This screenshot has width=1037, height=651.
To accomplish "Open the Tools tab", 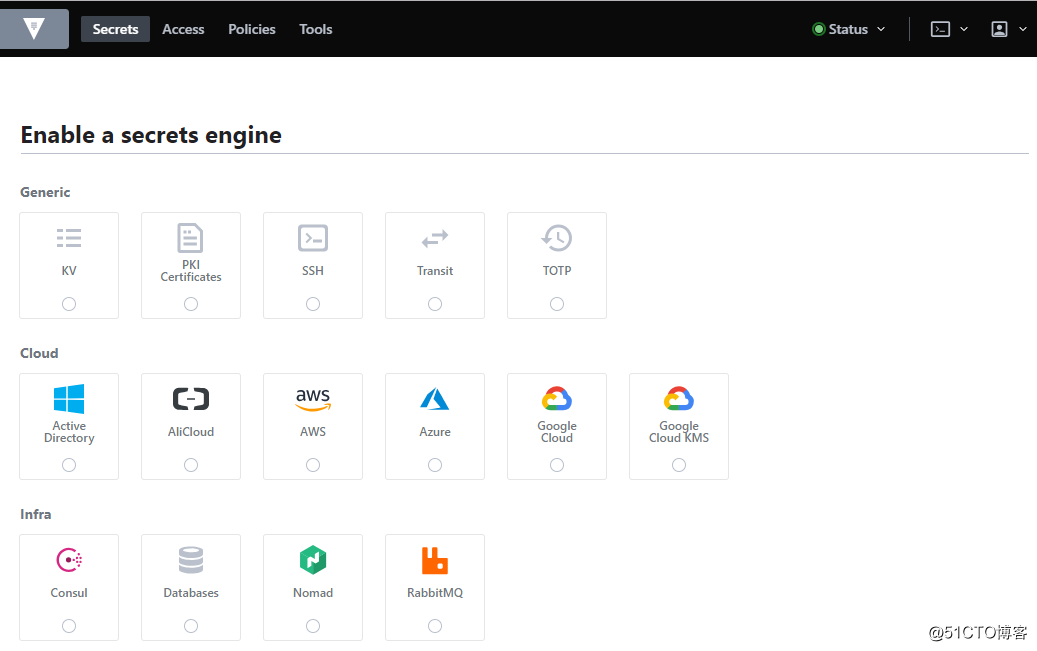I will coord(315,29).
